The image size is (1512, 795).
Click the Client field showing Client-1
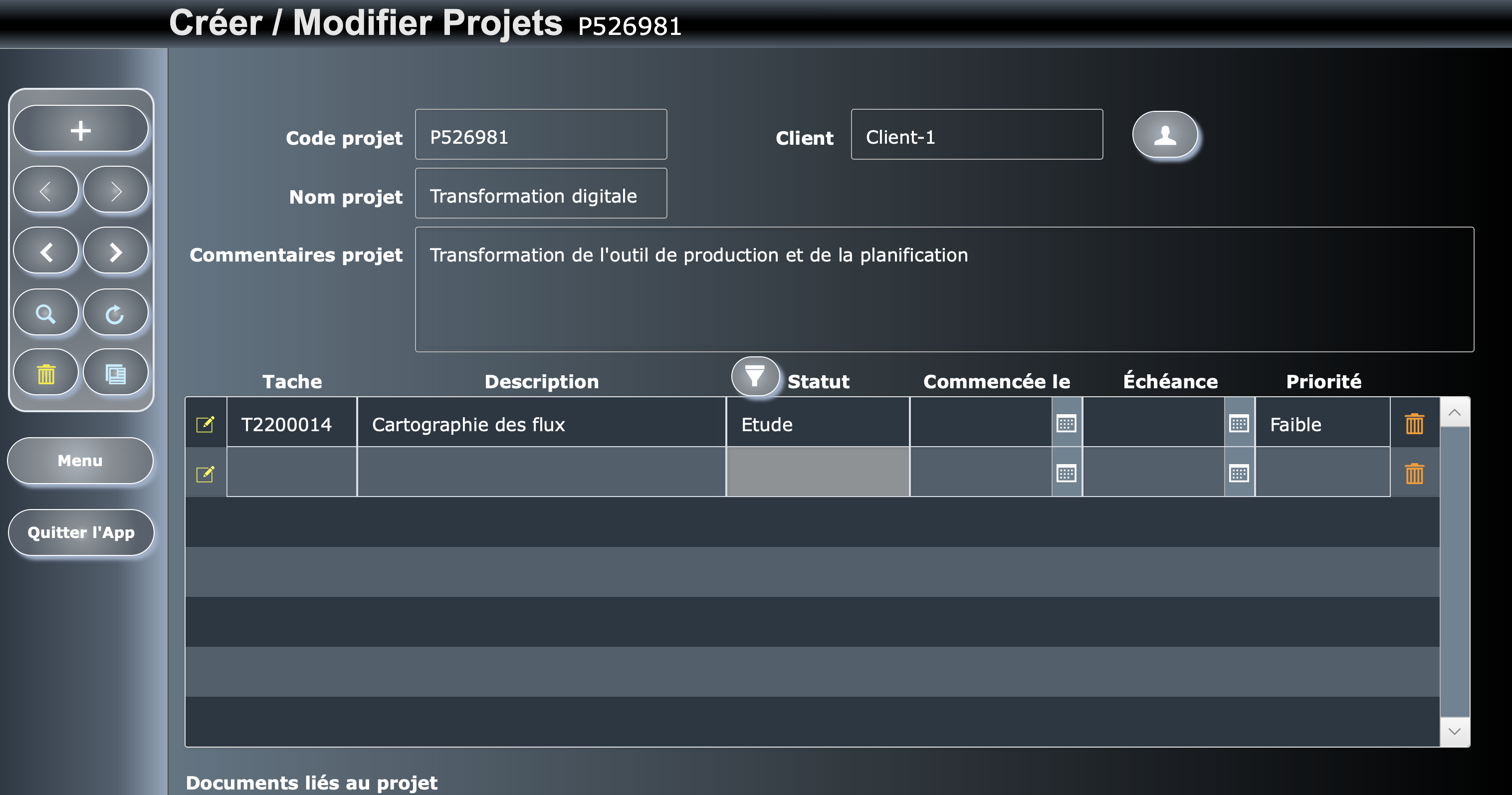pyautogui.click(x=977, y=134)
